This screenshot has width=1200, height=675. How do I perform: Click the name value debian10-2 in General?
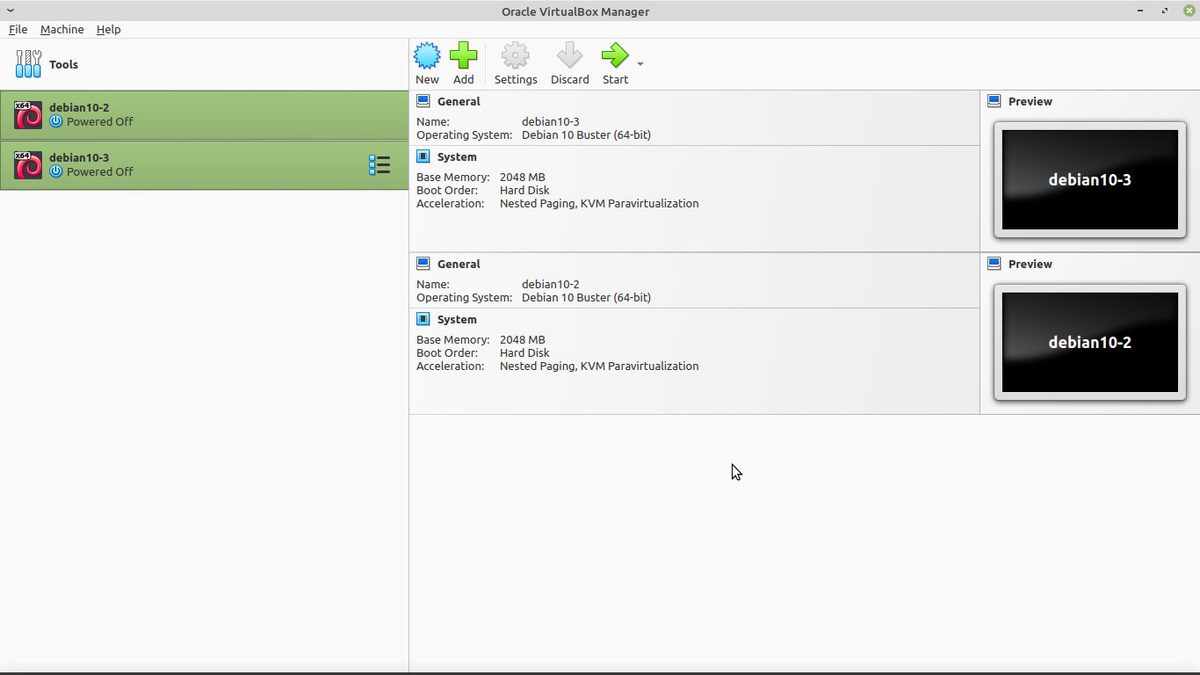[550, 285]
